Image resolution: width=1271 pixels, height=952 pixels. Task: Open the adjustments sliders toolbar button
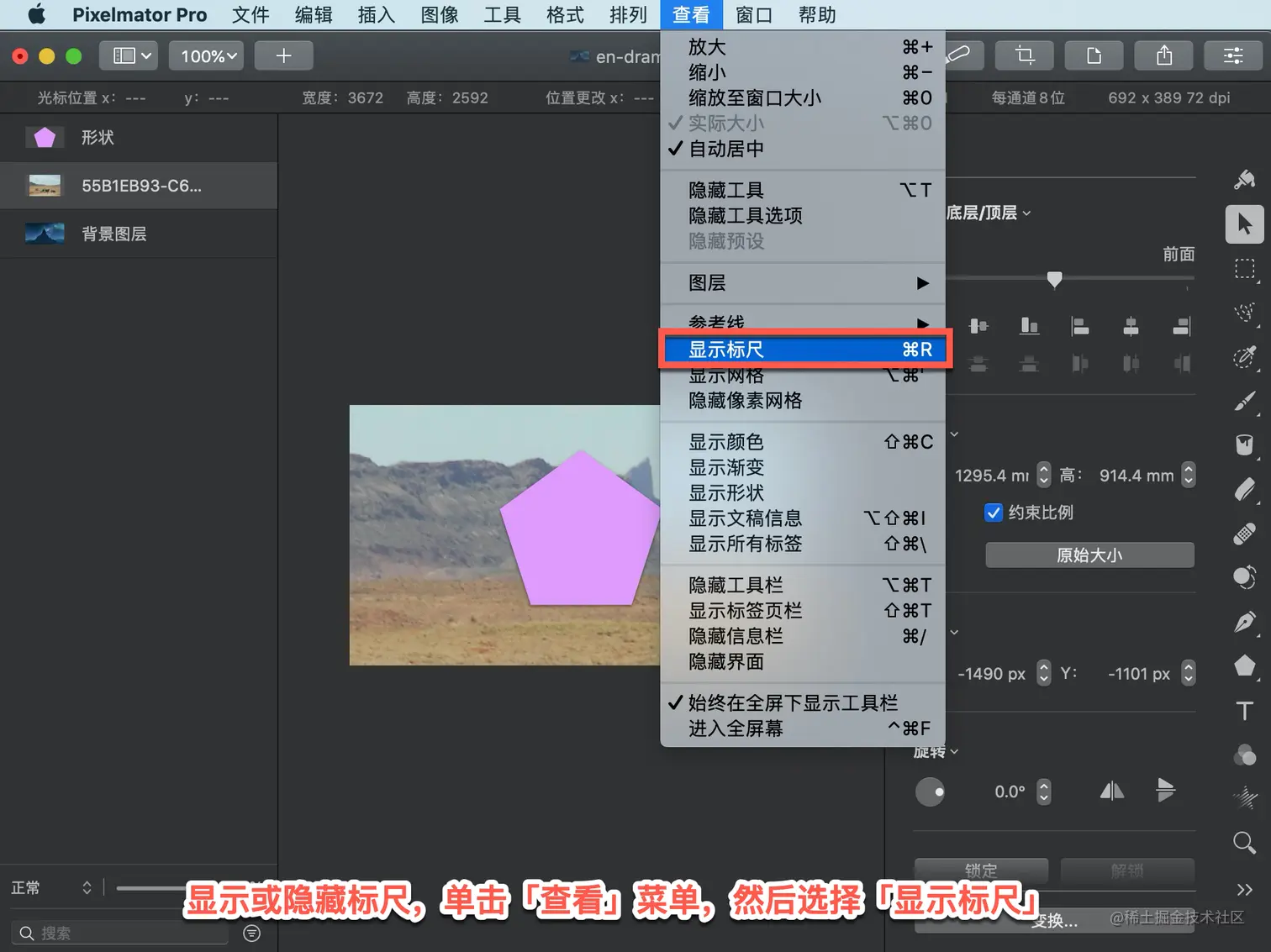1233,55
